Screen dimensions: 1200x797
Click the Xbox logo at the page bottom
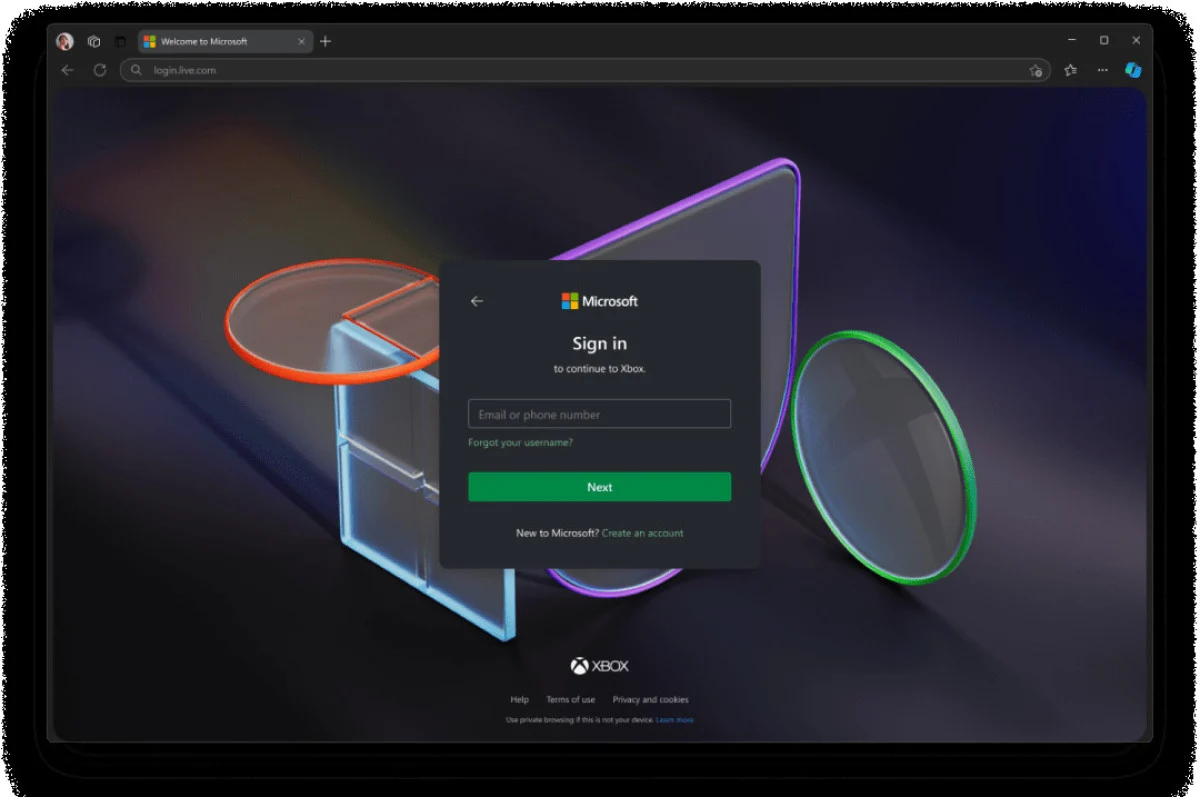tap(600, 666)
